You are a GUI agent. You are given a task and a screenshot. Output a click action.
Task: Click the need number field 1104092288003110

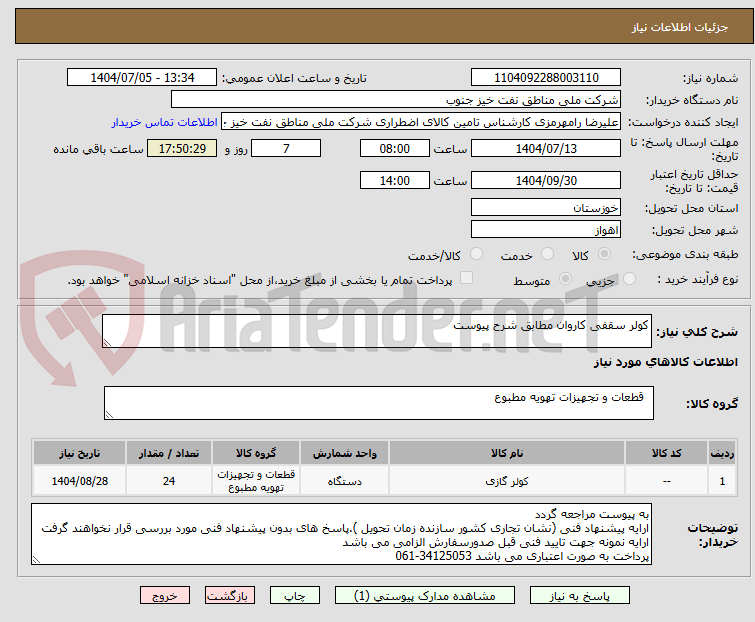(546, 78)
